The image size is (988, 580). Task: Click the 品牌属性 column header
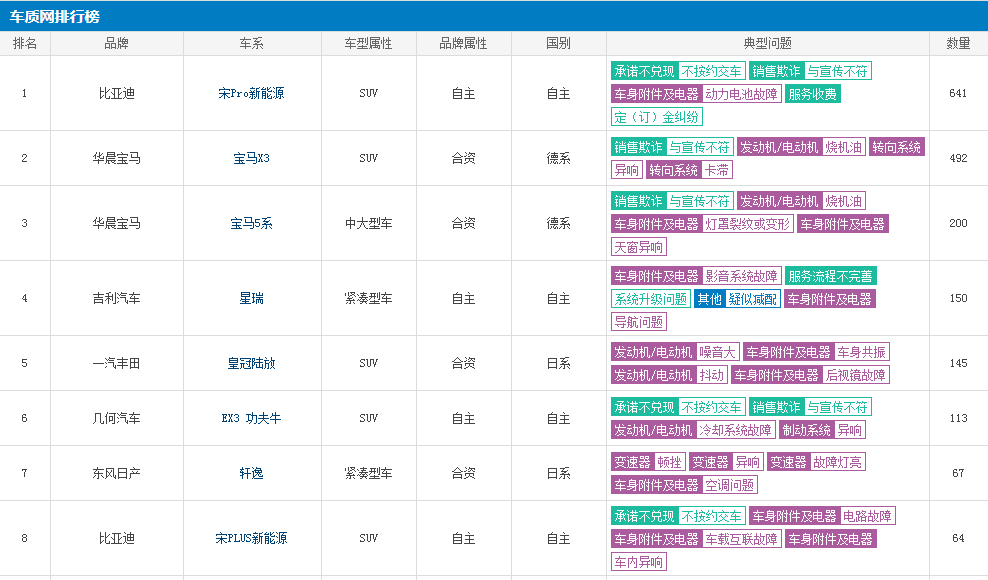(463, 44)
